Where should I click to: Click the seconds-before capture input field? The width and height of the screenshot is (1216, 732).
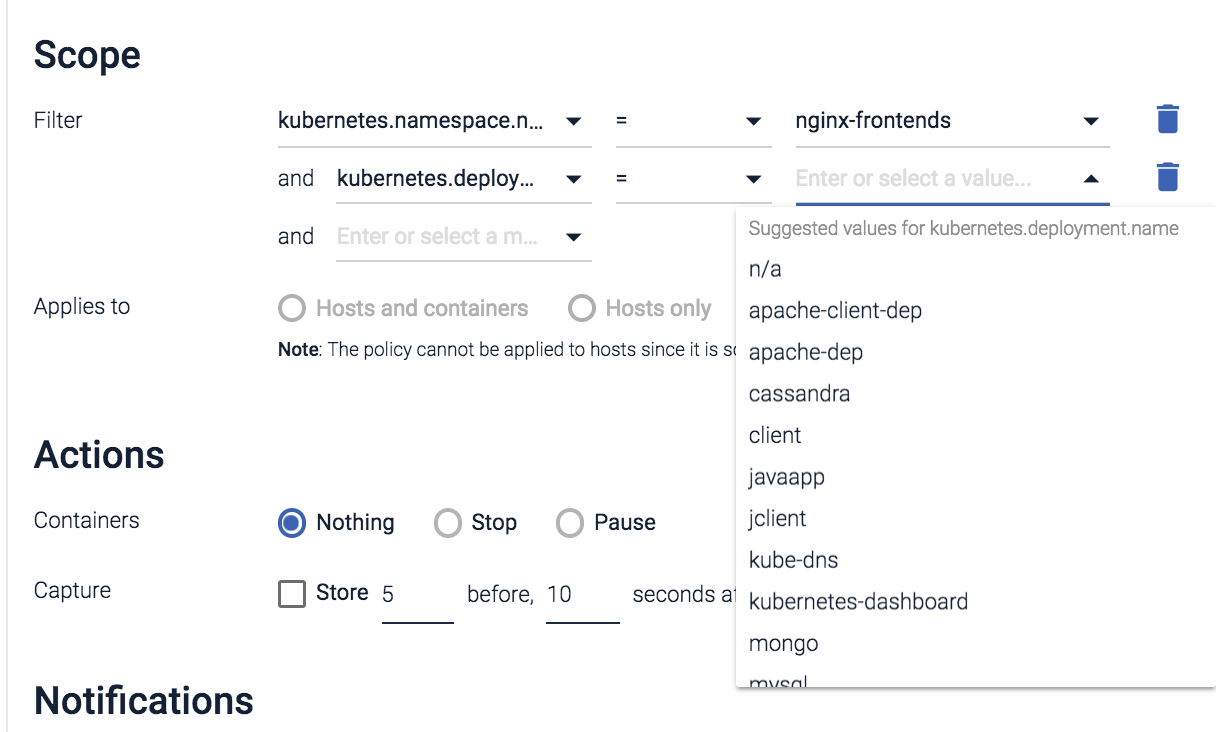click(415, 593)
